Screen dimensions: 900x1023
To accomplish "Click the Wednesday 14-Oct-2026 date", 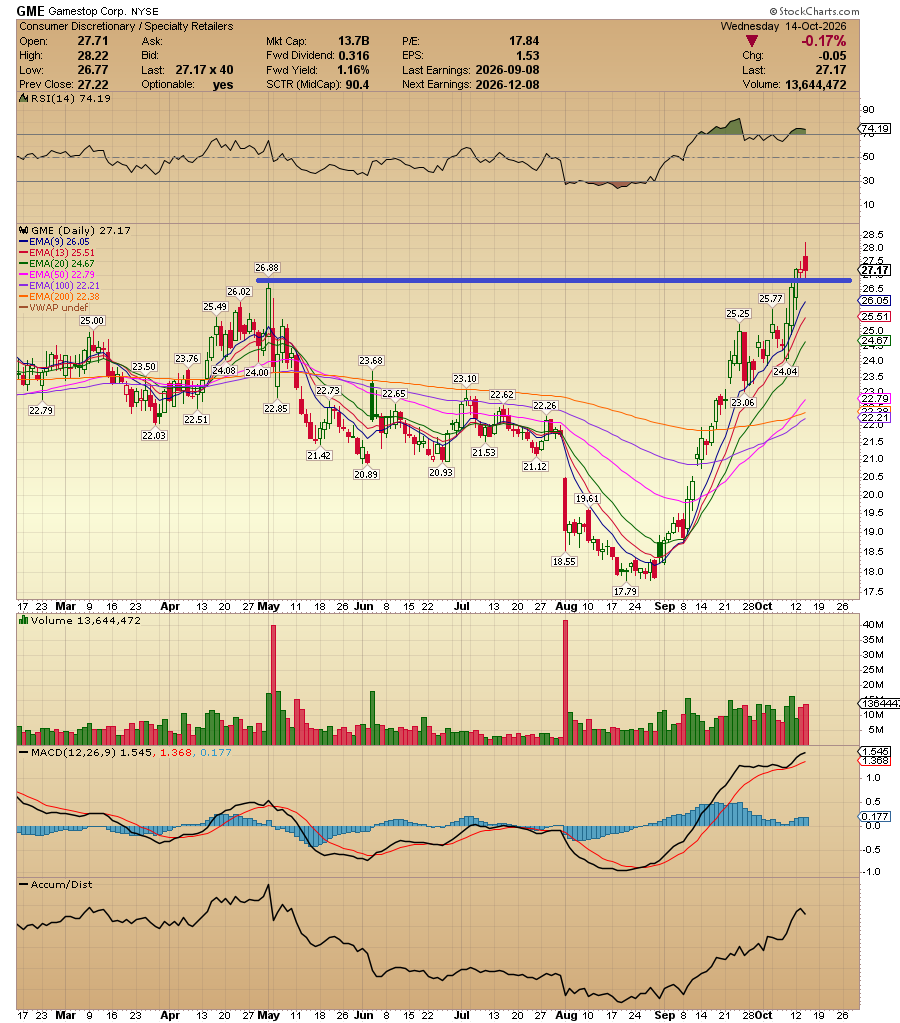I will click(783, 26).
